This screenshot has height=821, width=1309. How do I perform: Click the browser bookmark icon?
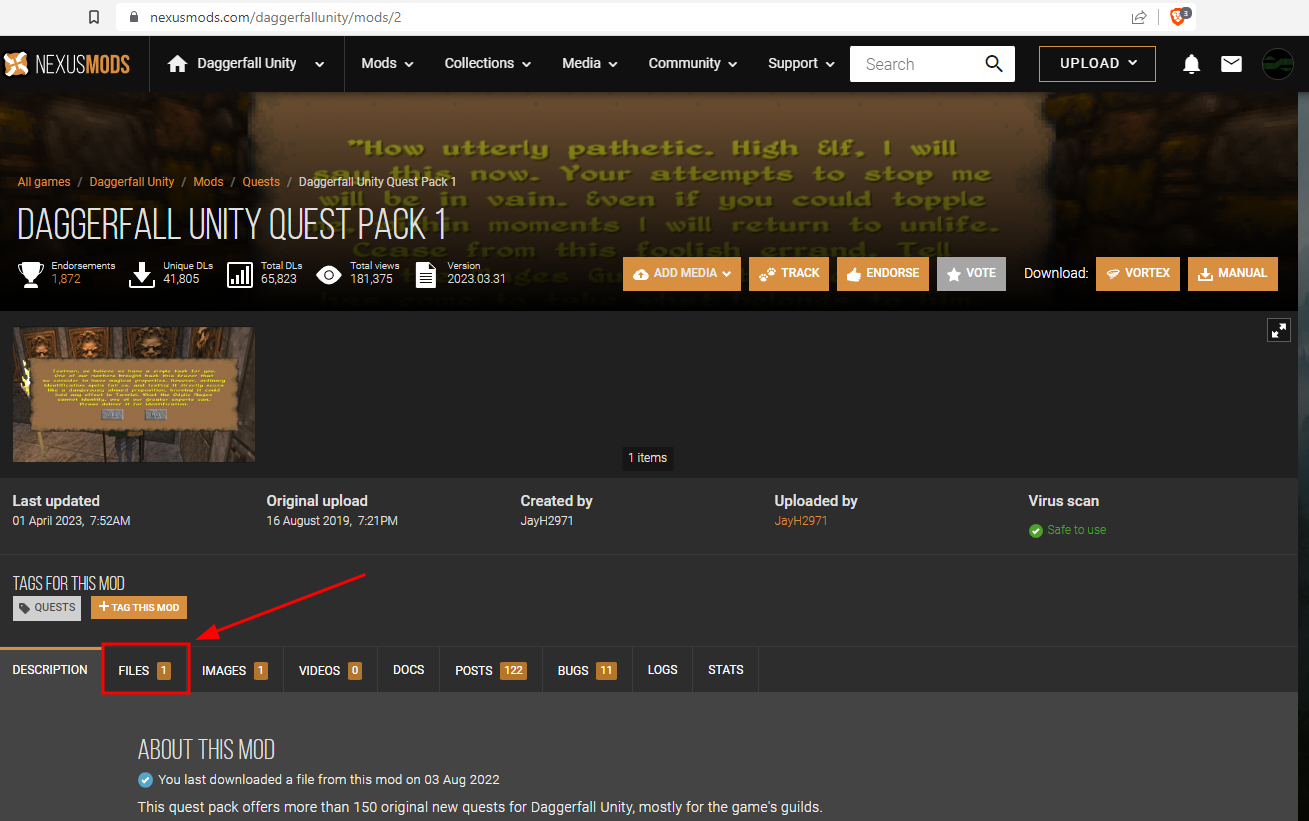coord(94,17)
